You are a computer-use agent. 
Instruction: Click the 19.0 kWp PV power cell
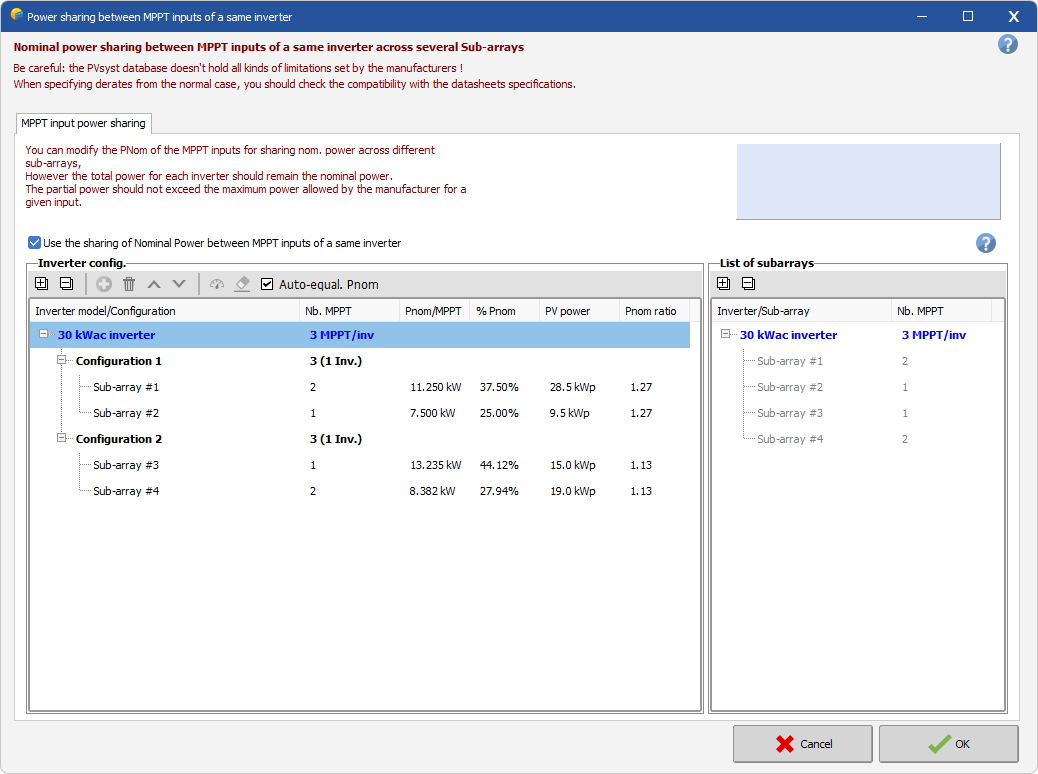pyautogui.click(x=573, y=491)
